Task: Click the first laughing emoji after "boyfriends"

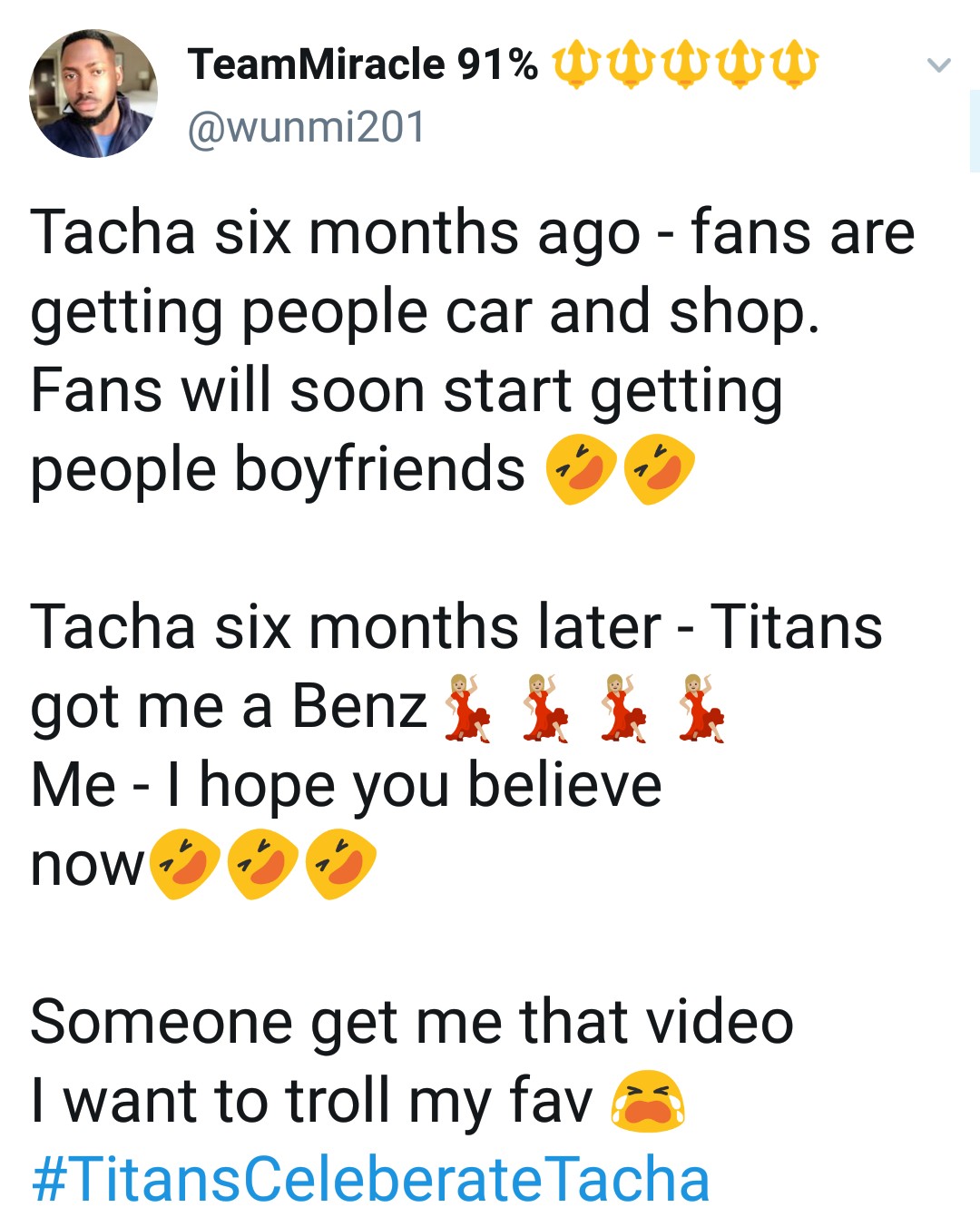Action: [x=581, y=470]
